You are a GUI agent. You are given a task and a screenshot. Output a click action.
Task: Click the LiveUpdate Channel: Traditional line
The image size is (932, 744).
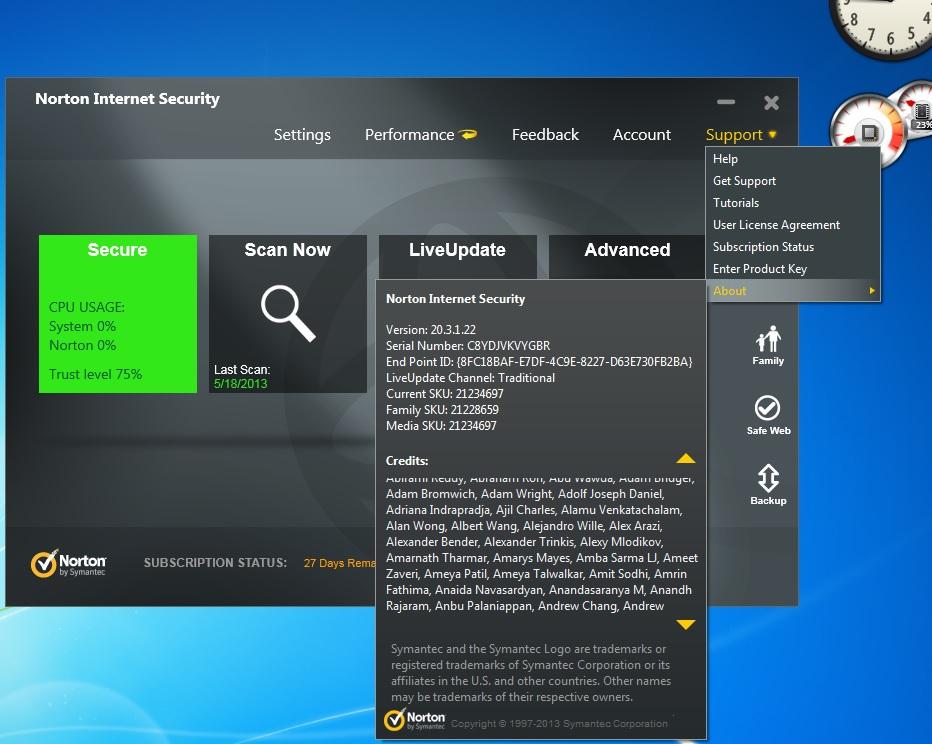pyautogui.click(x=470, y=377)
